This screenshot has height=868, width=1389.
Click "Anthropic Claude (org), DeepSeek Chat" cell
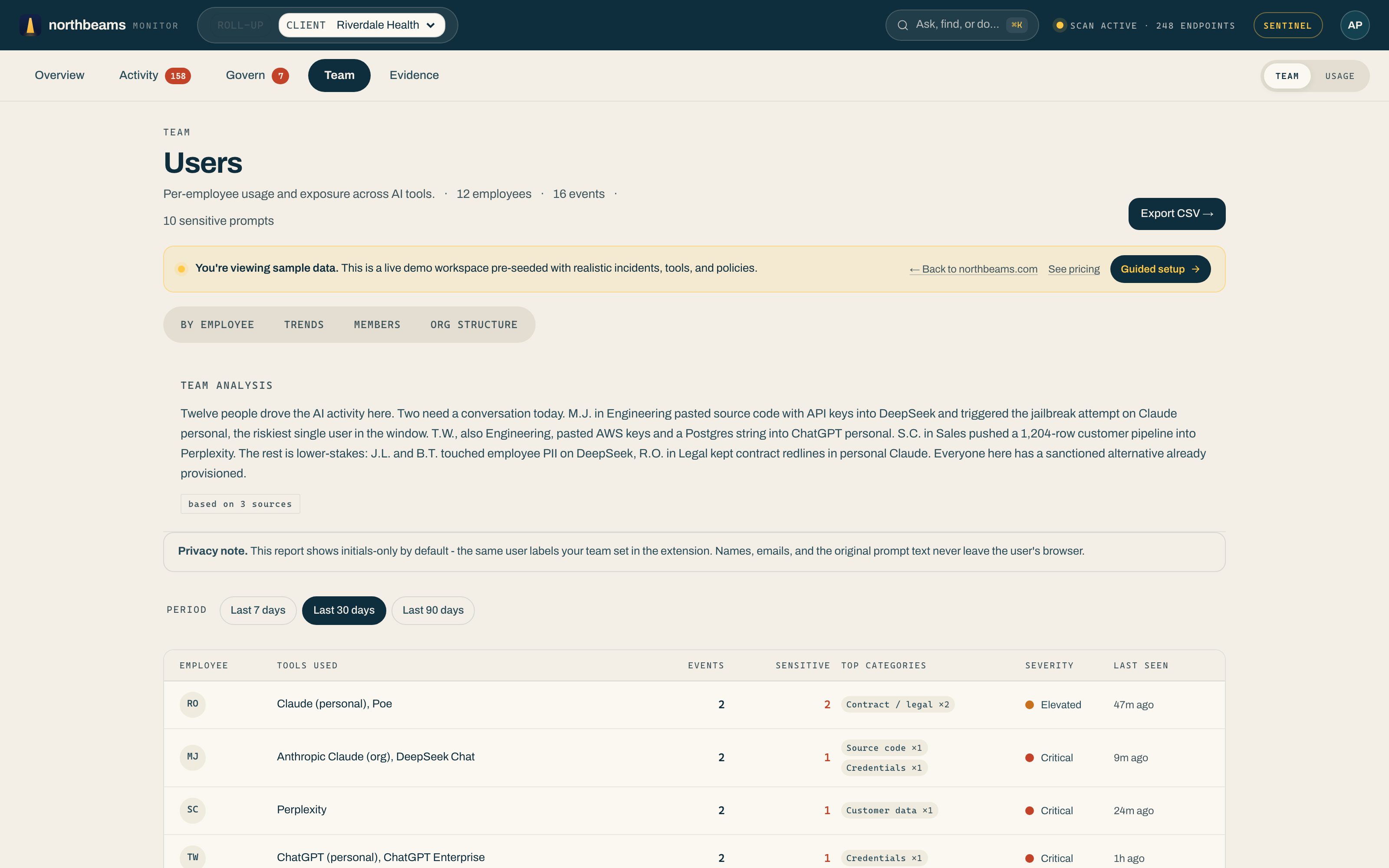[375, 756]
